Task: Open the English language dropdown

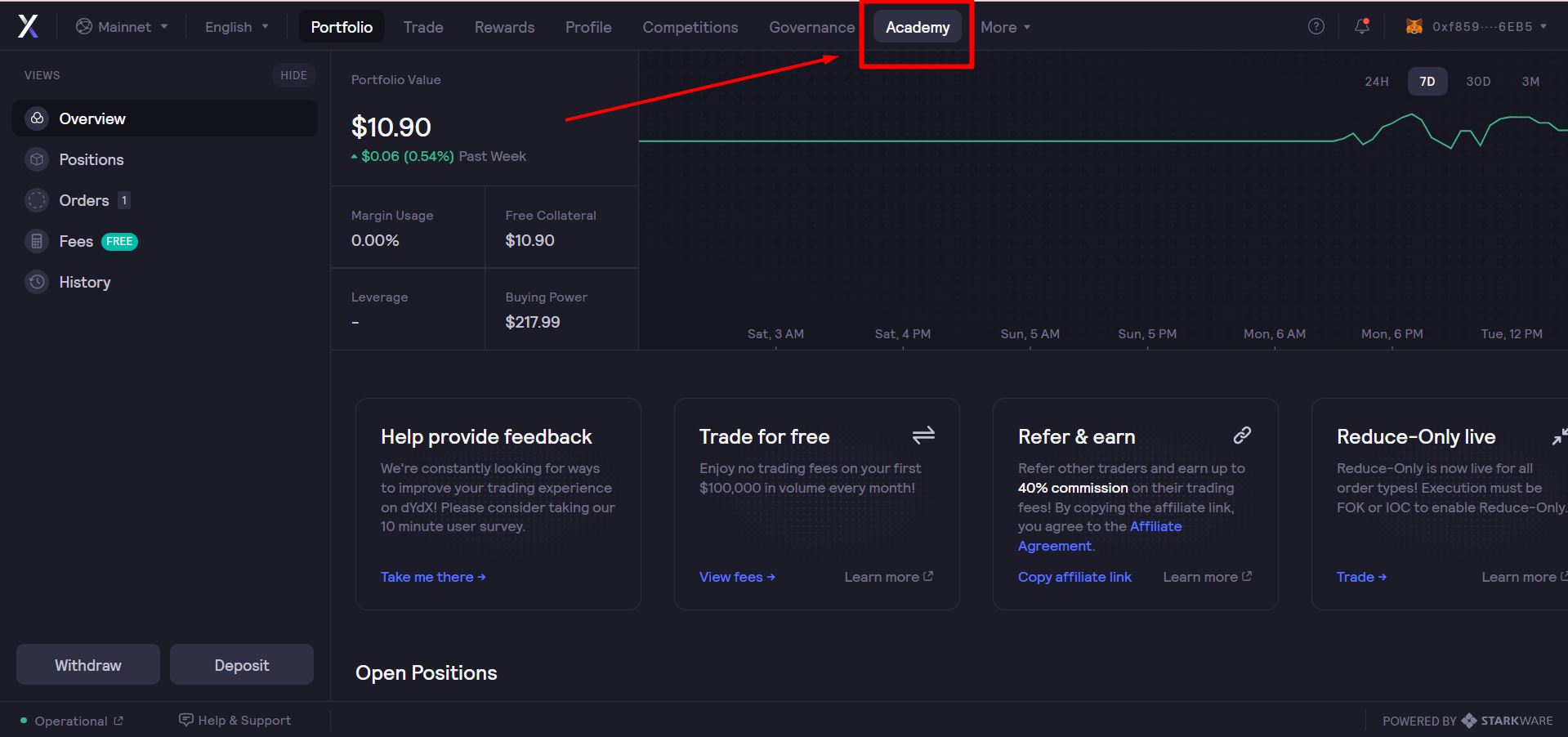Action: point(236,27)
